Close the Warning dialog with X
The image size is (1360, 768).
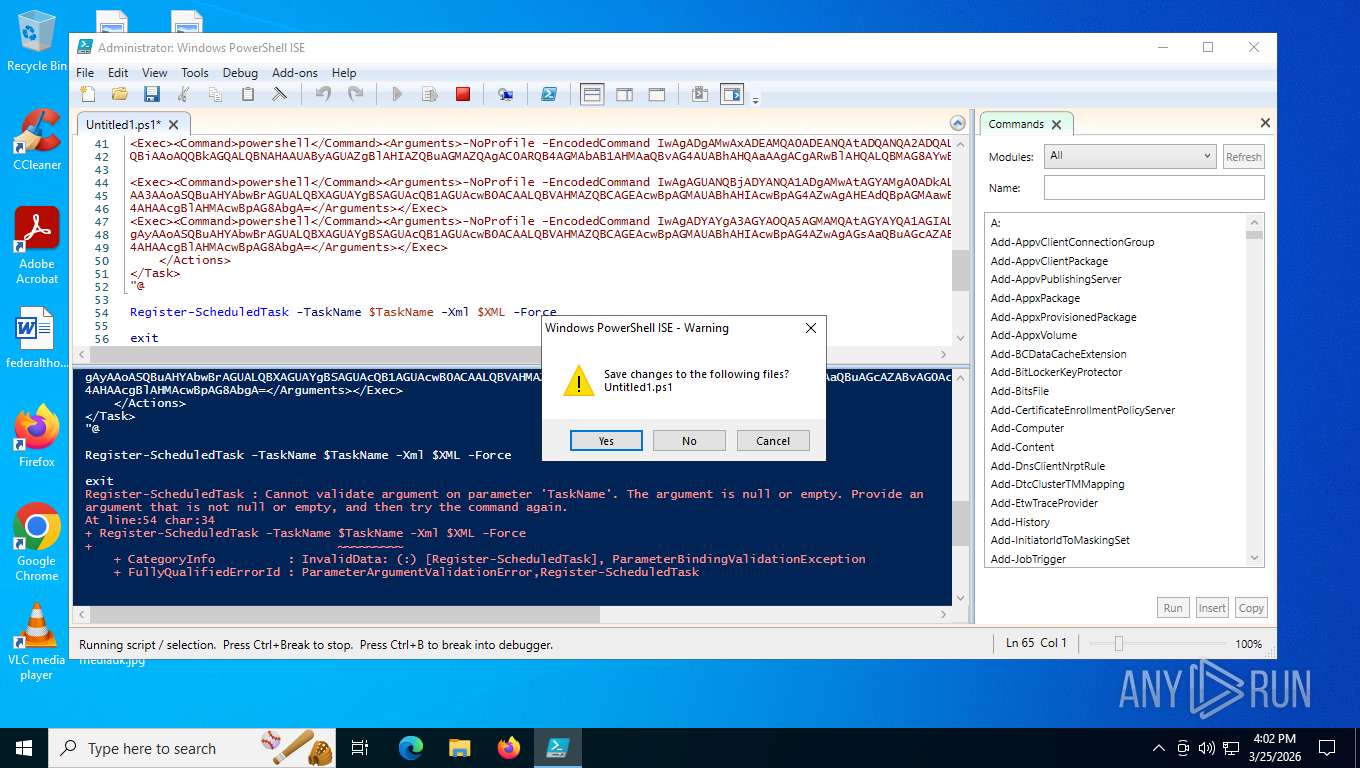tap(811, 328)
